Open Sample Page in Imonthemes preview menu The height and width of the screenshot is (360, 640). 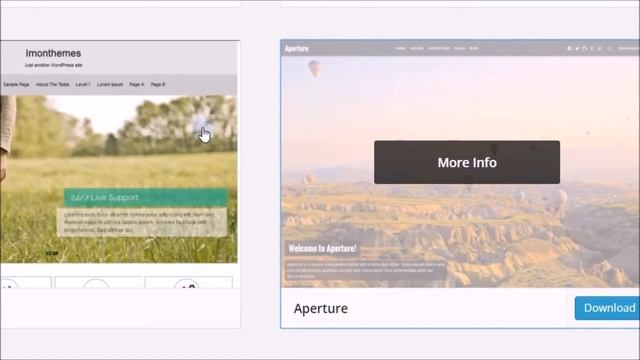16,84
